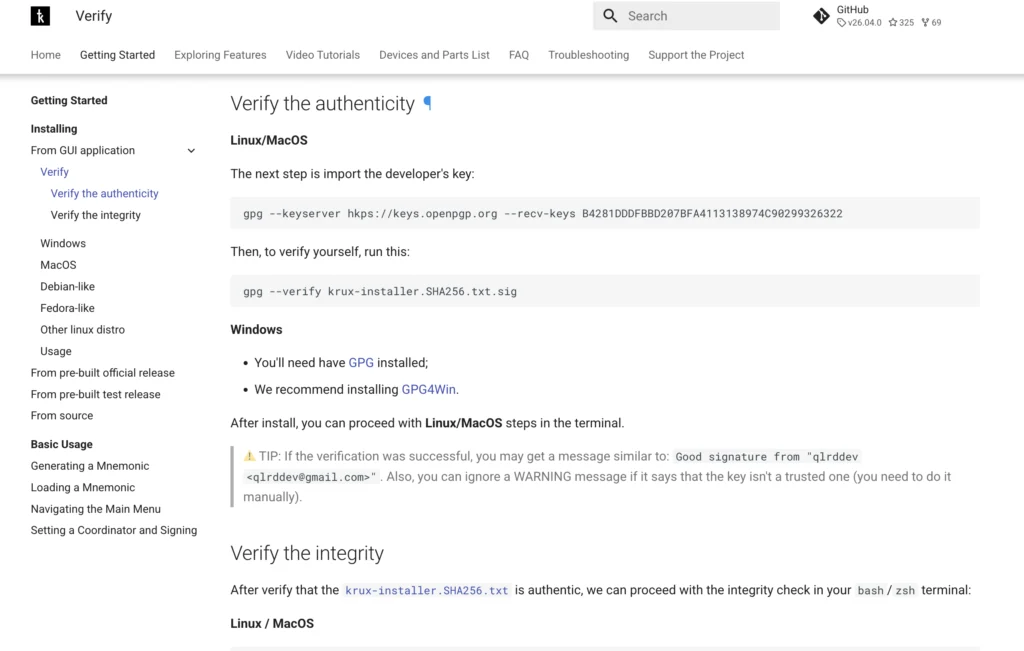Select Verify the integrity in the sidebar
1024x651 pixels.
(x=95, y=215)
